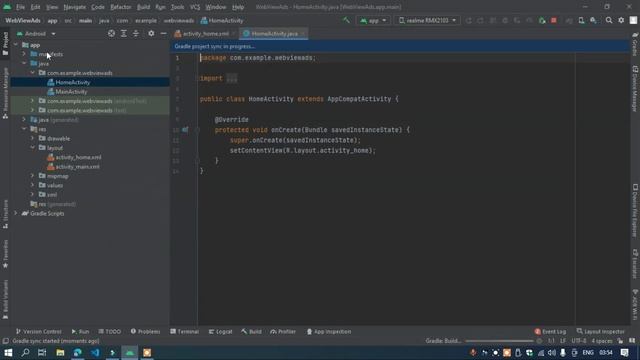This screenshot has height=360, width=640.
Task: Expand the mipmap folder
Action: tap(33, 176)
